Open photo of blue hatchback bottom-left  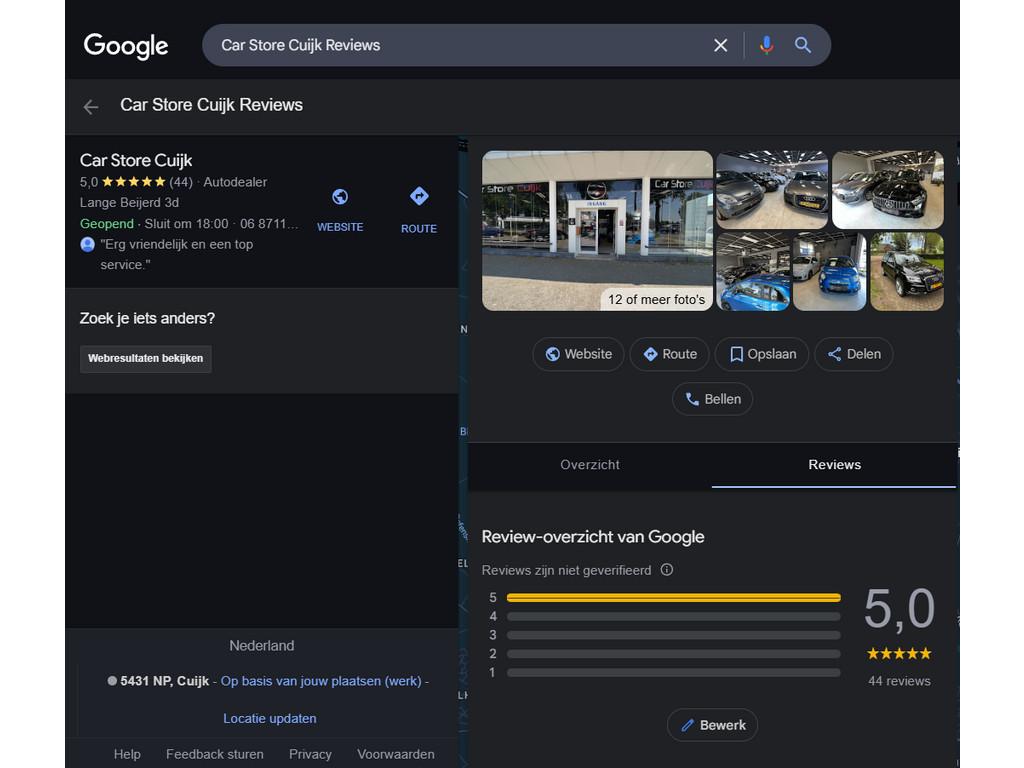[753, 272]
